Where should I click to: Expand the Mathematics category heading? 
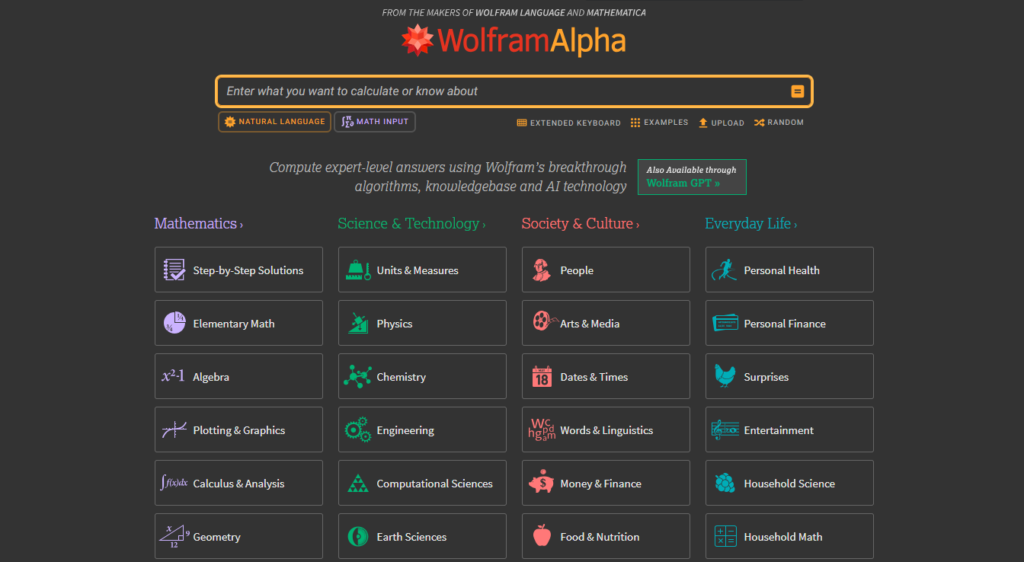pos(199,223)
